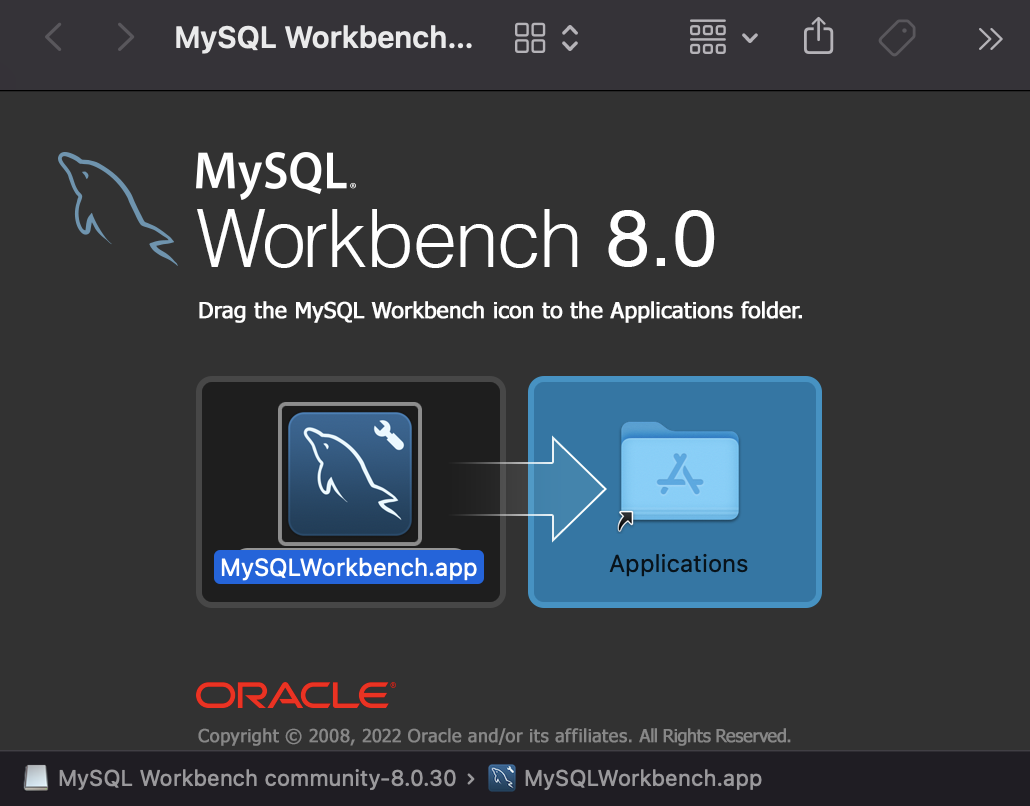1030x806 pixels.
Task: Click the disk image icon in path bar
Action: (x=36, y=778)
